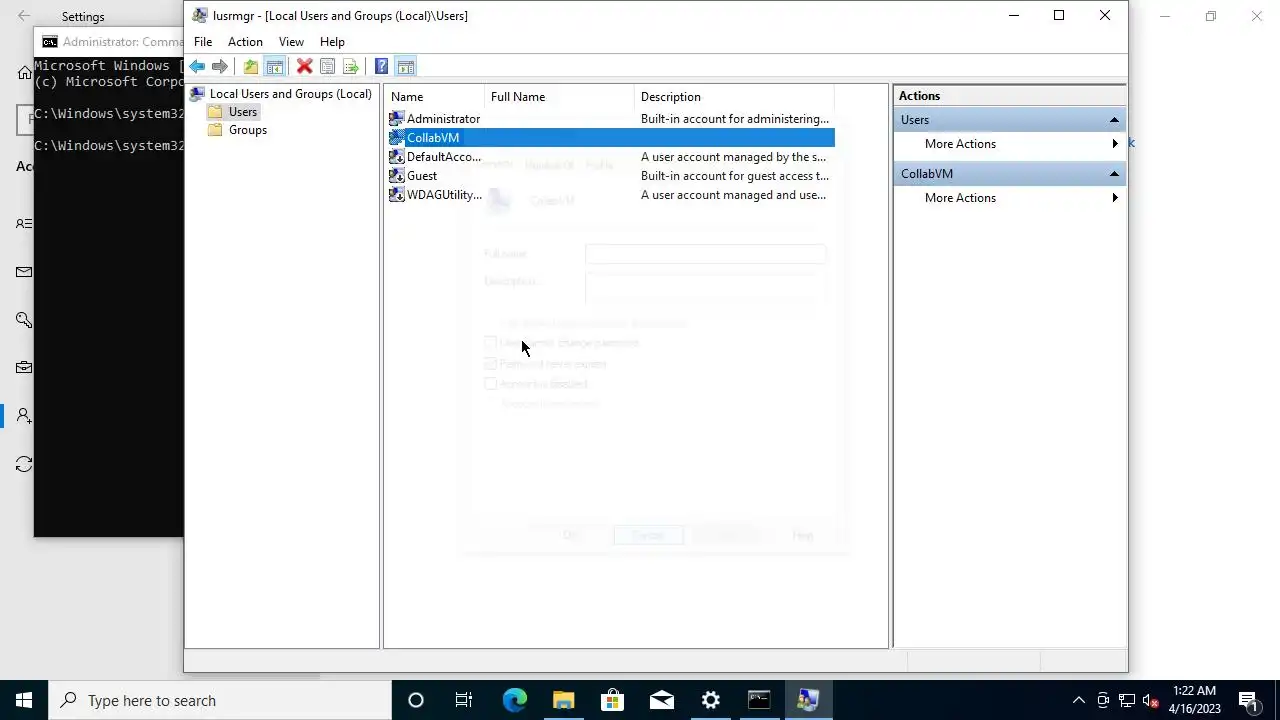
Task: Click the Guest account description text
Action: pos(735,176)
